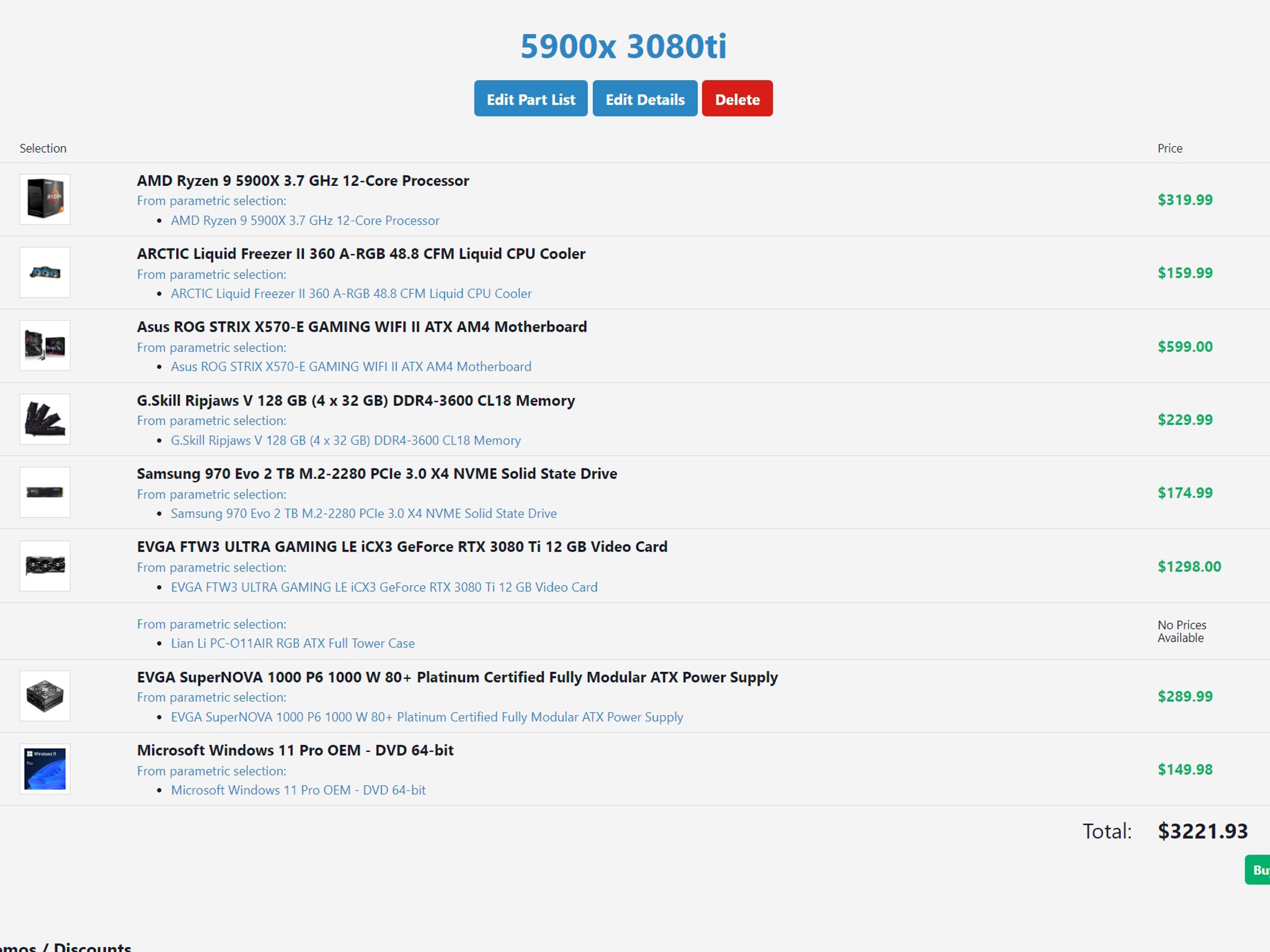
Task: Open the Asus ROG STRIX X570-E bullet link
Action: (351, 366)
